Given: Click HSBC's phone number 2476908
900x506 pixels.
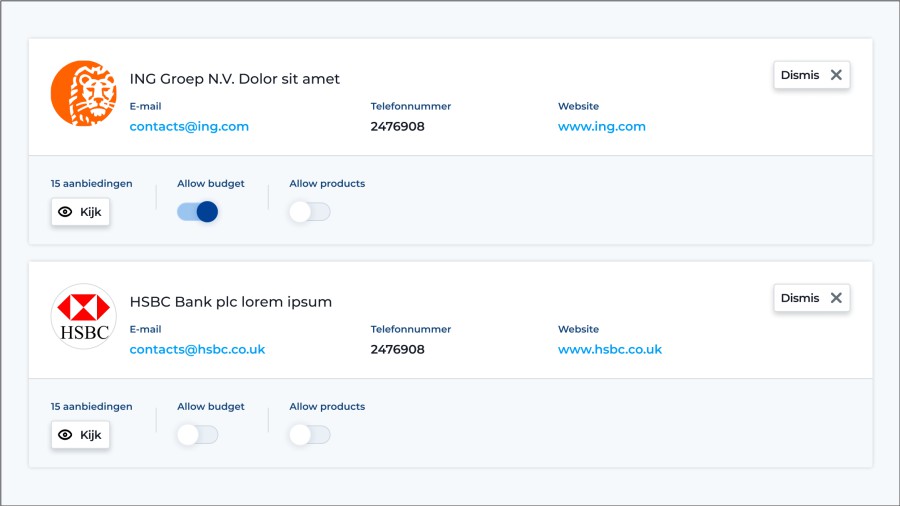Looking at the screenshot, I should click(397, 350).
